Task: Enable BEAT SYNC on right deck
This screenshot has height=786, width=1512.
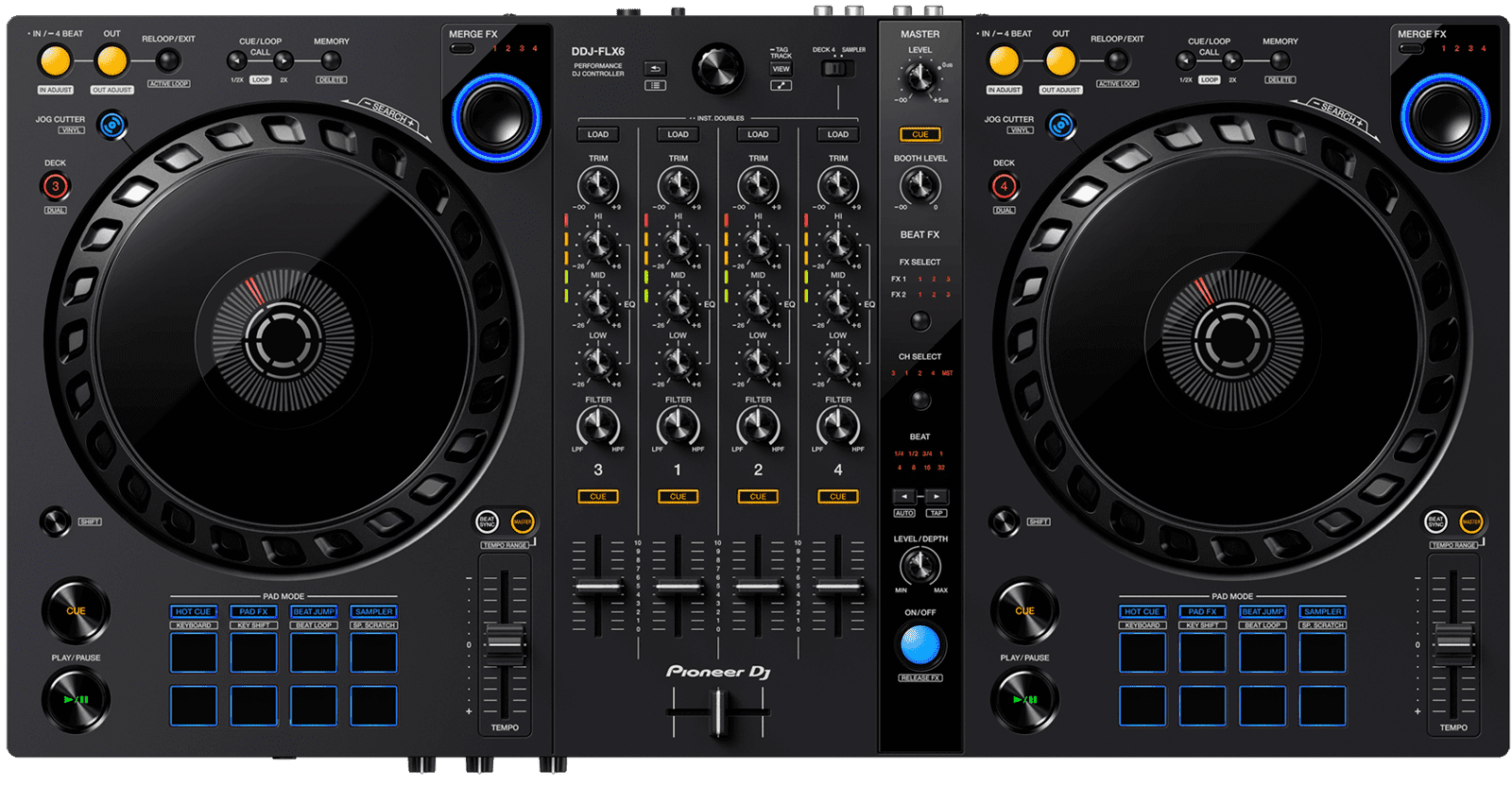Action: point(1436,521)
